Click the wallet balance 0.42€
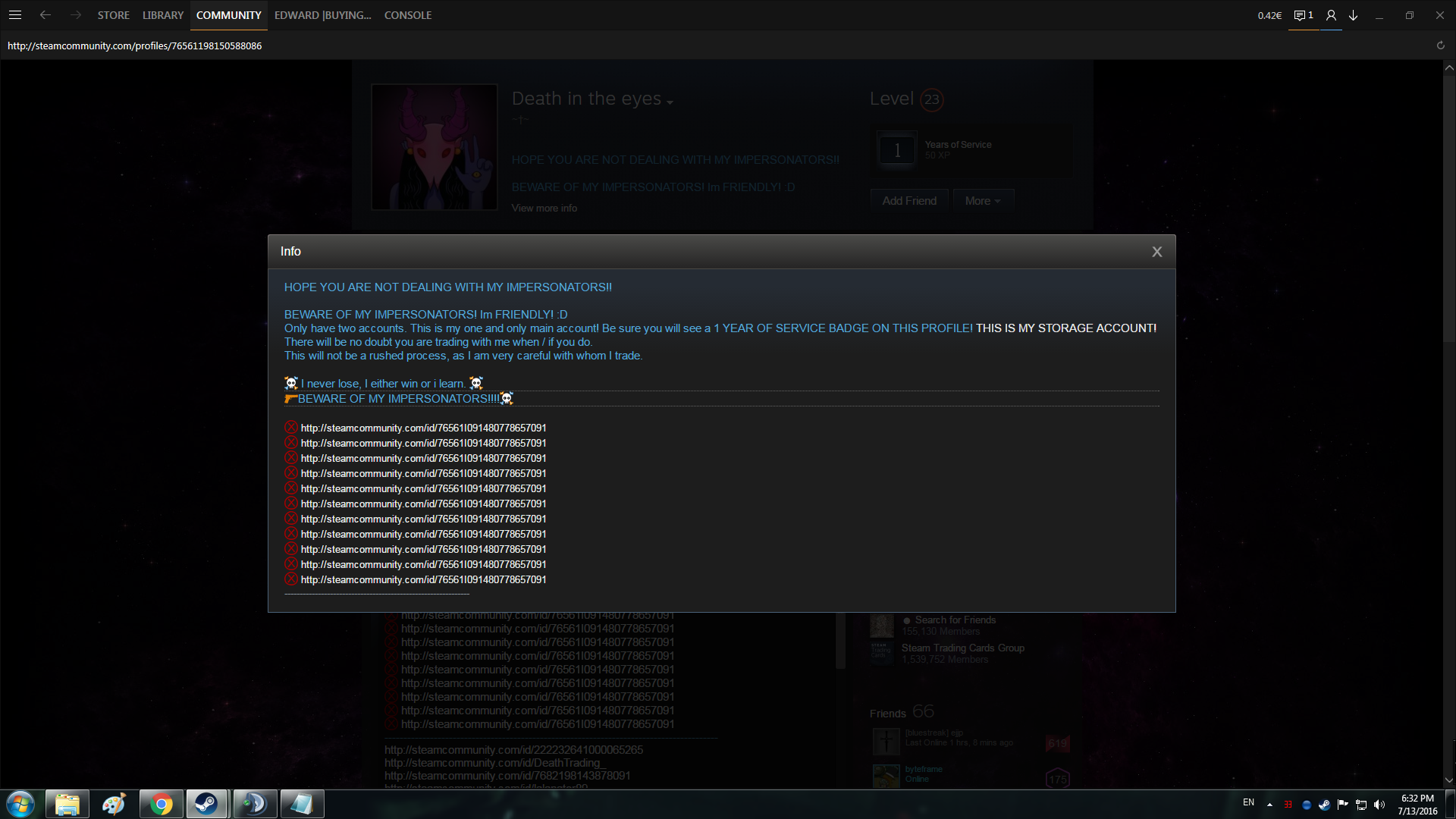The height and width of the screenshot is (819, 1456). [1269, 15]
